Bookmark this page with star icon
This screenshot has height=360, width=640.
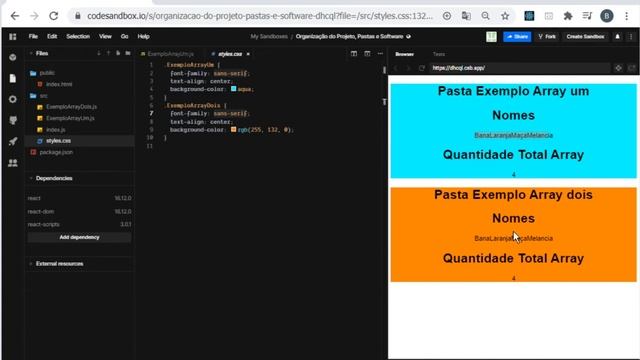505,16
